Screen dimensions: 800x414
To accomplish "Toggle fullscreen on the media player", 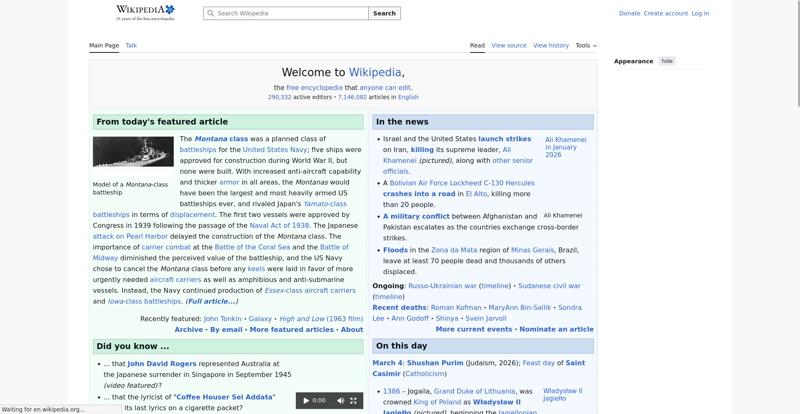I will (x=353, y=400).
